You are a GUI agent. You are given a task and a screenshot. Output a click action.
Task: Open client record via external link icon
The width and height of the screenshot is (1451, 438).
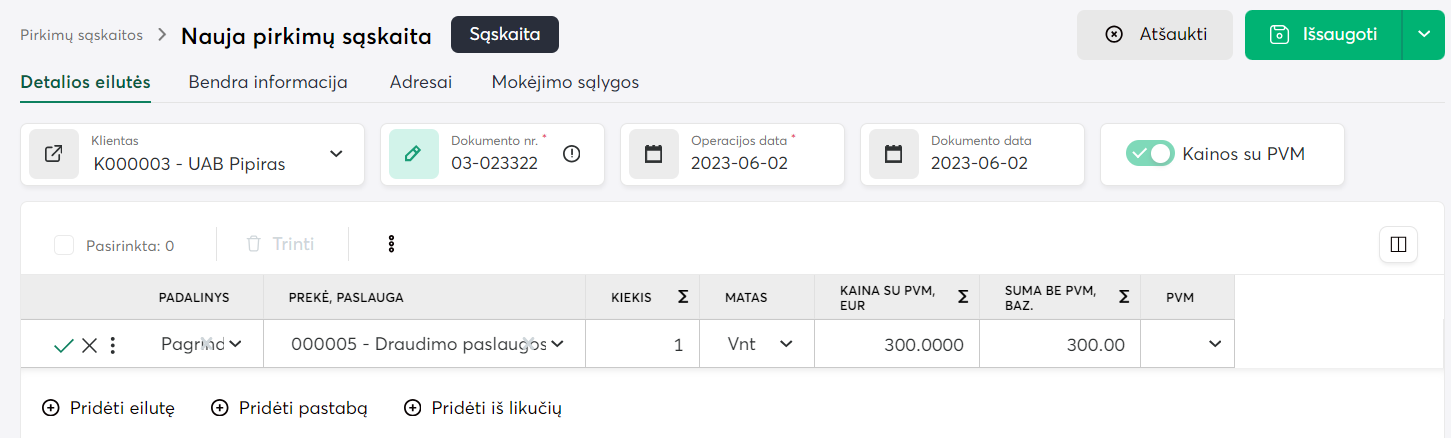pyautogui.click(x=54, y=154)
